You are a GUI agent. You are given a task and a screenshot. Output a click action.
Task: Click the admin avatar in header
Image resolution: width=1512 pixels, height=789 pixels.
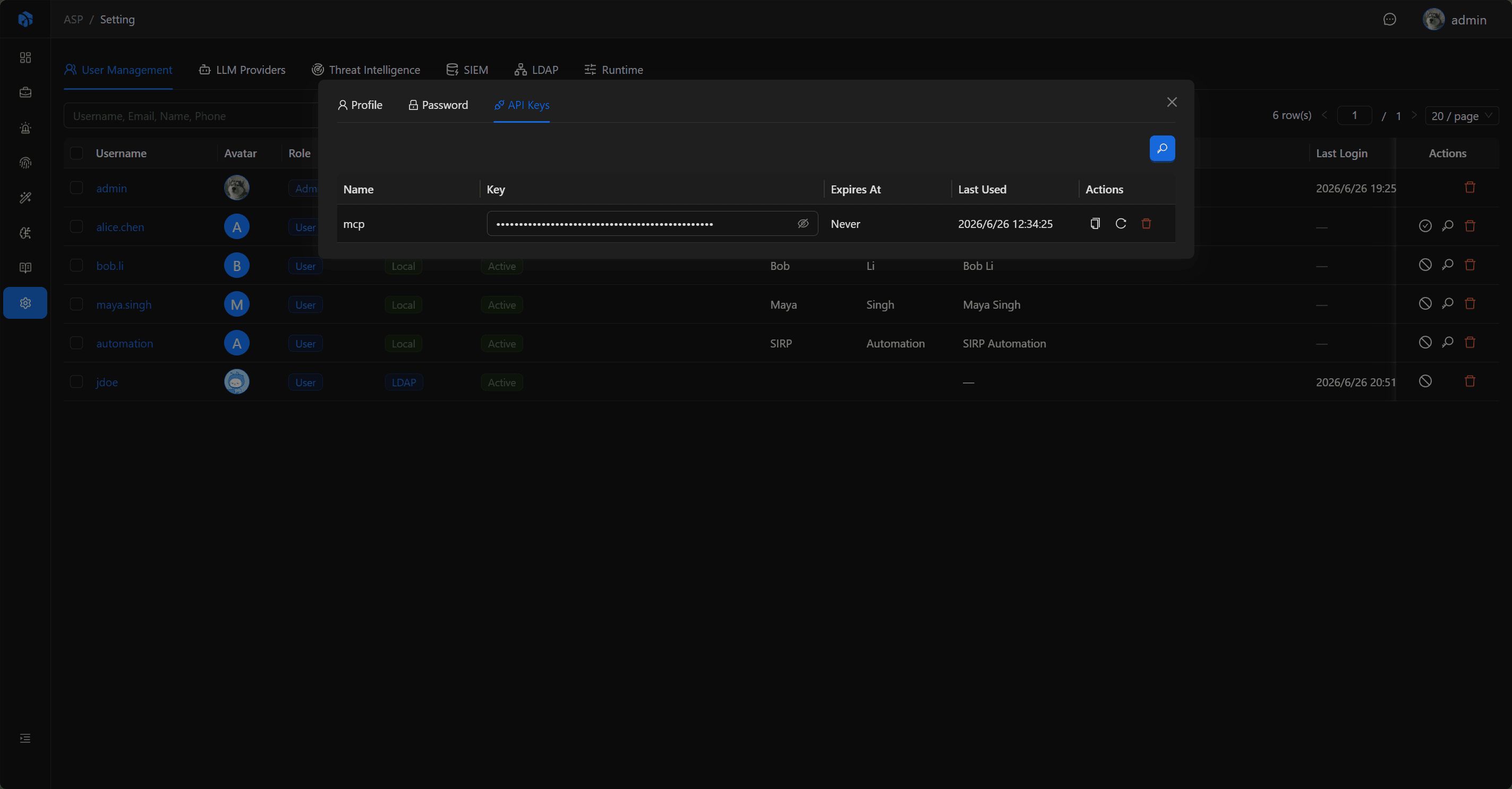click(x=1433, y=19)
